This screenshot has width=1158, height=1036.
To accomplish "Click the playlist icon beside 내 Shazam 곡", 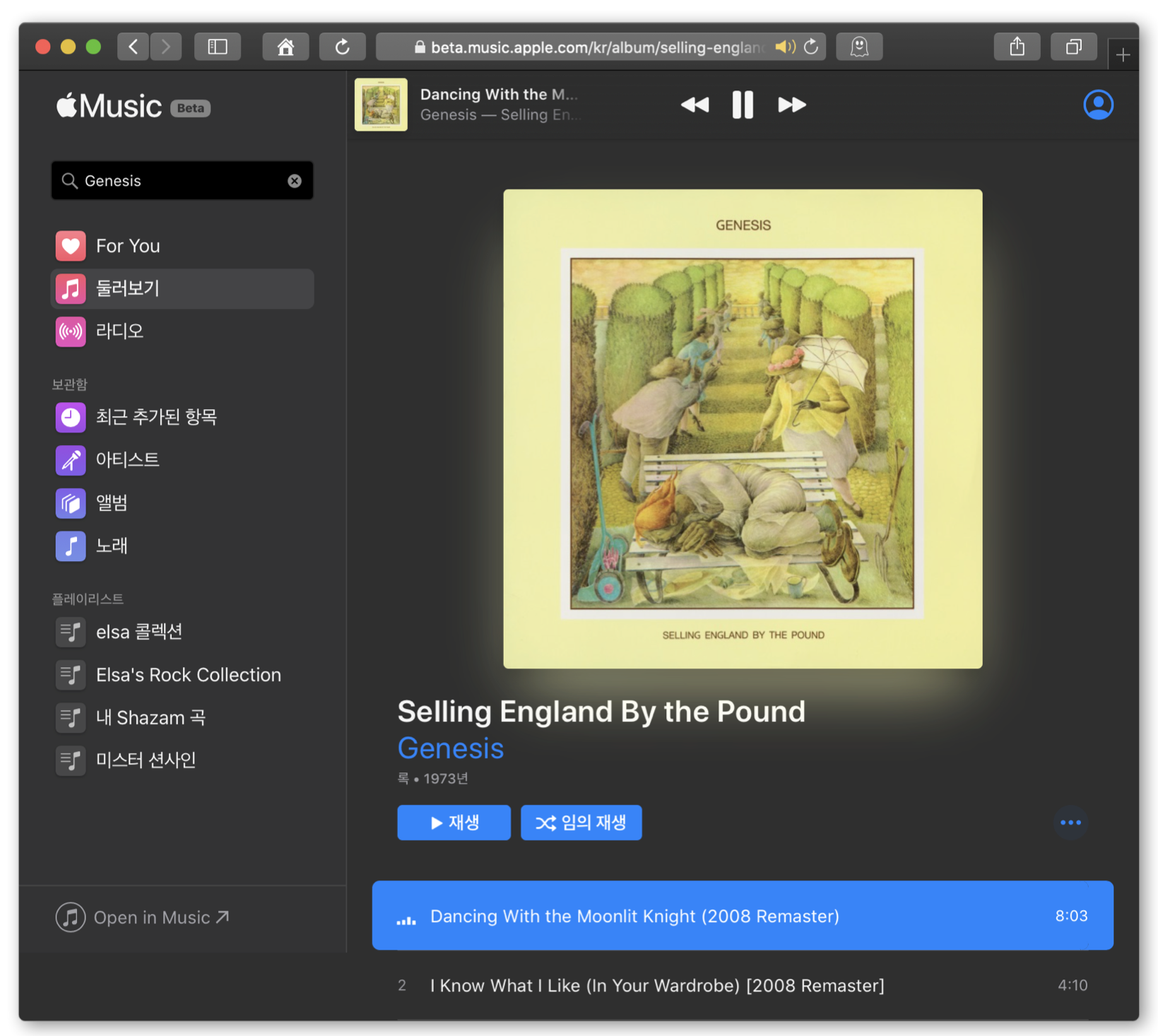I will point(71,718).
